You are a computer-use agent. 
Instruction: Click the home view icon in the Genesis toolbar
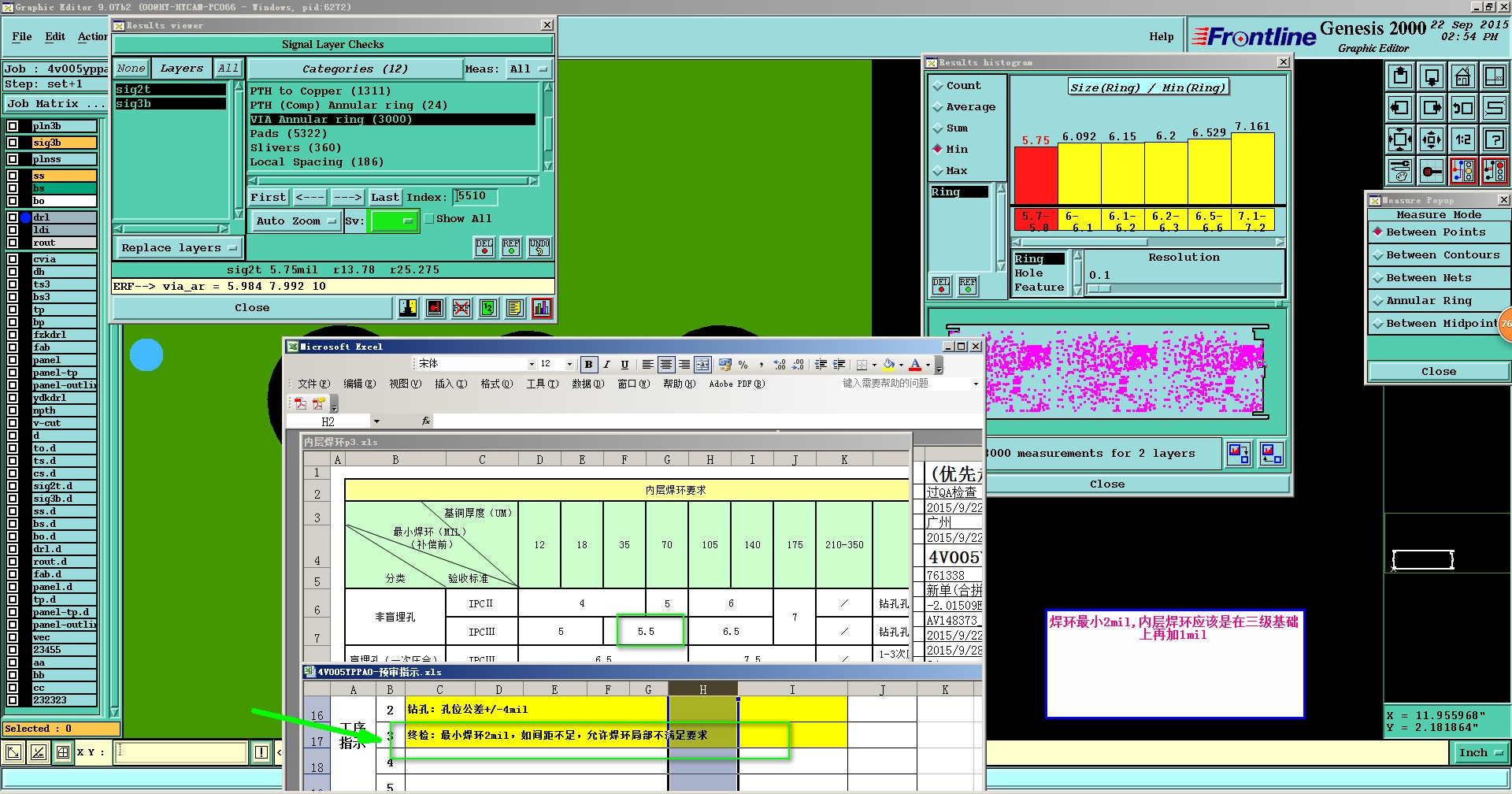(1462, 76)
